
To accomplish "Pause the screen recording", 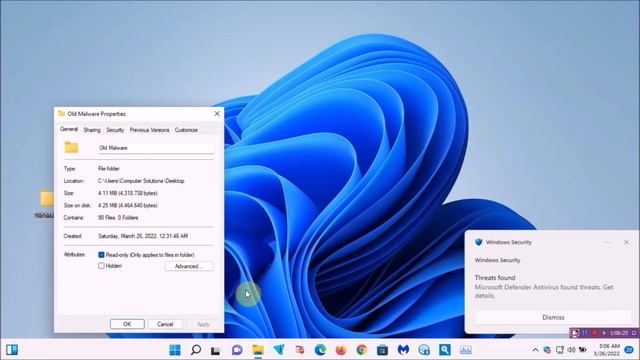I will (x=584, y=333).
